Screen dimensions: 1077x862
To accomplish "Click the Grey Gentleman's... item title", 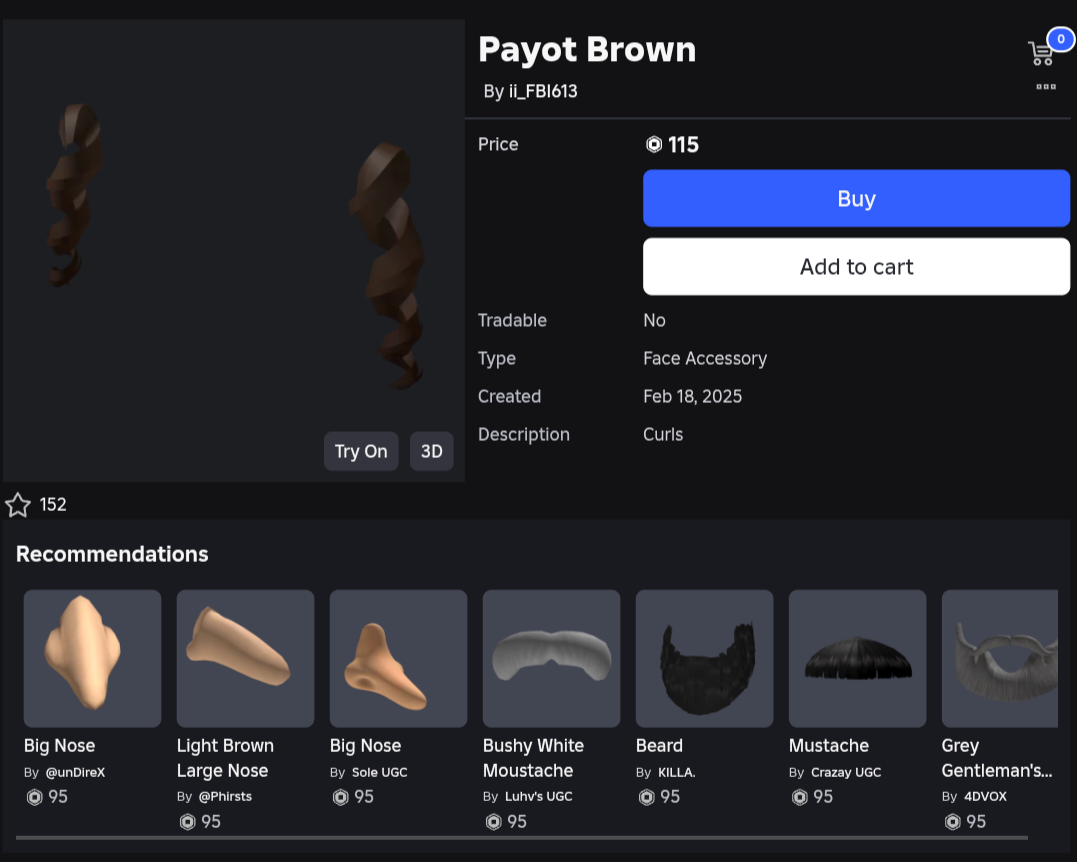I will click(x=997, y=758).
